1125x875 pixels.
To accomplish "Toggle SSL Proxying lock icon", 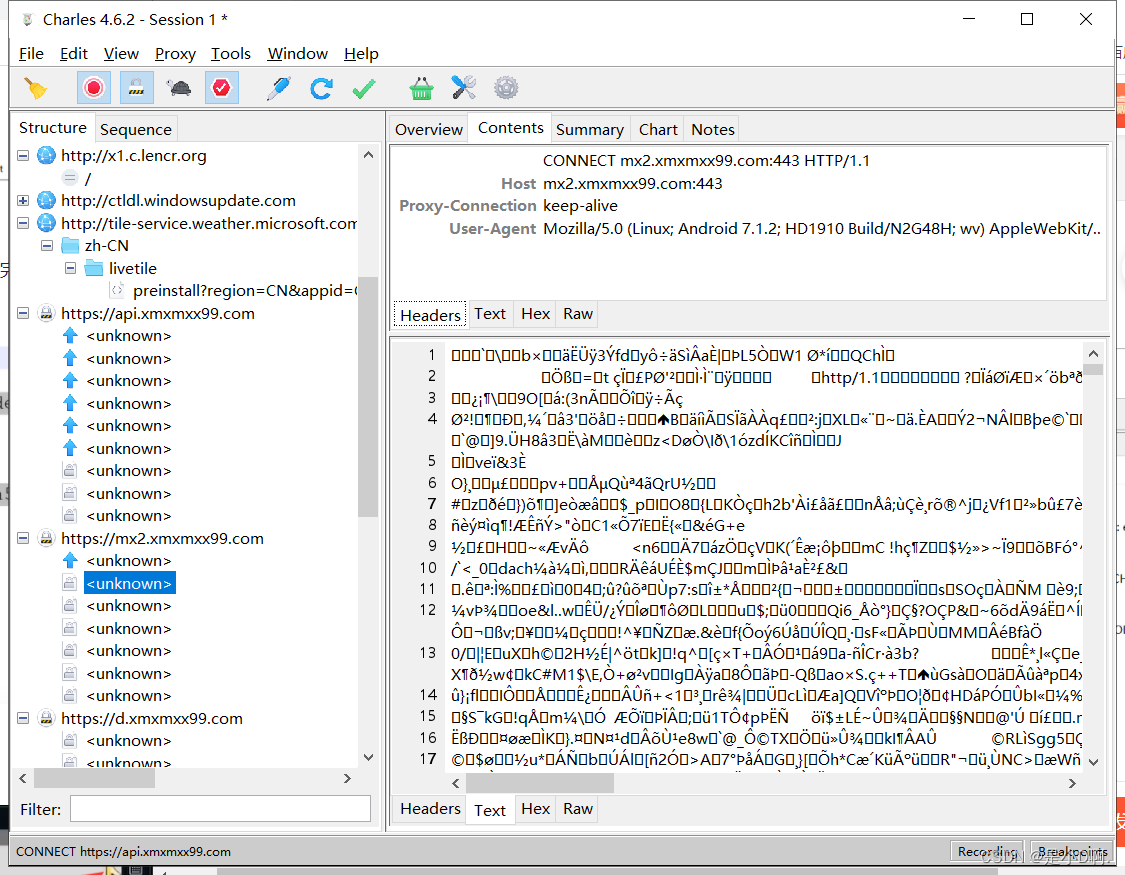I will pos(136,88).
